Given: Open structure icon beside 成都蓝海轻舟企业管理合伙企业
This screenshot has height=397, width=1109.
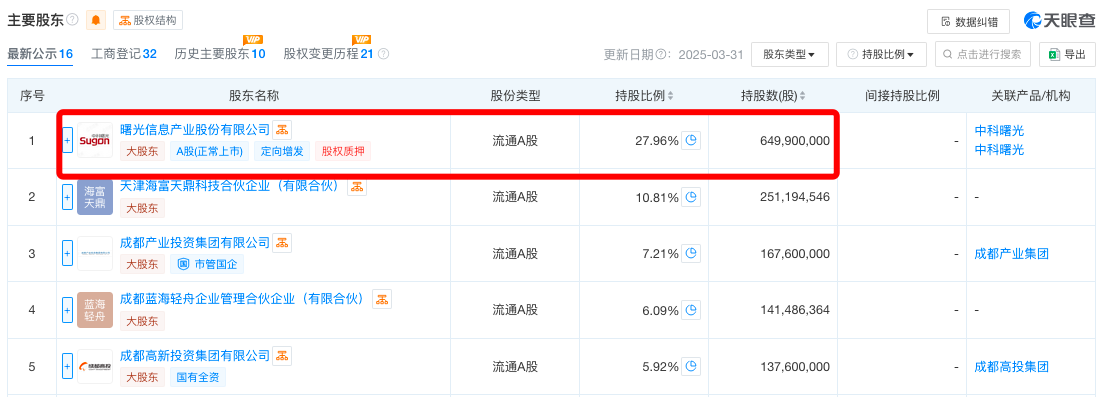Looking at the screenshot, I should coord(382,299).
